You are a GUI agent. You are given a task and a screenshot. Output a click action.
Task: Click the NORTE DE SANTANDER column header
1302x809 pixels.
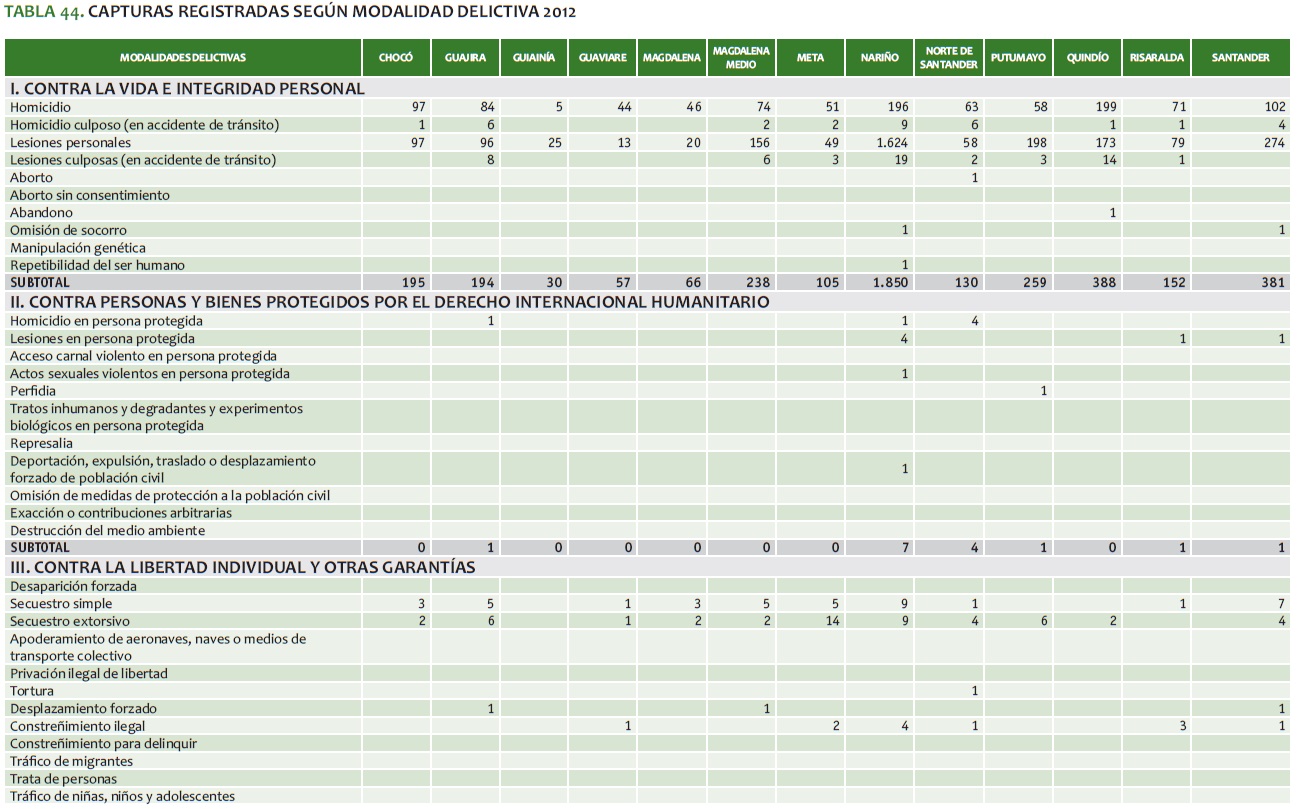point(950,58)
